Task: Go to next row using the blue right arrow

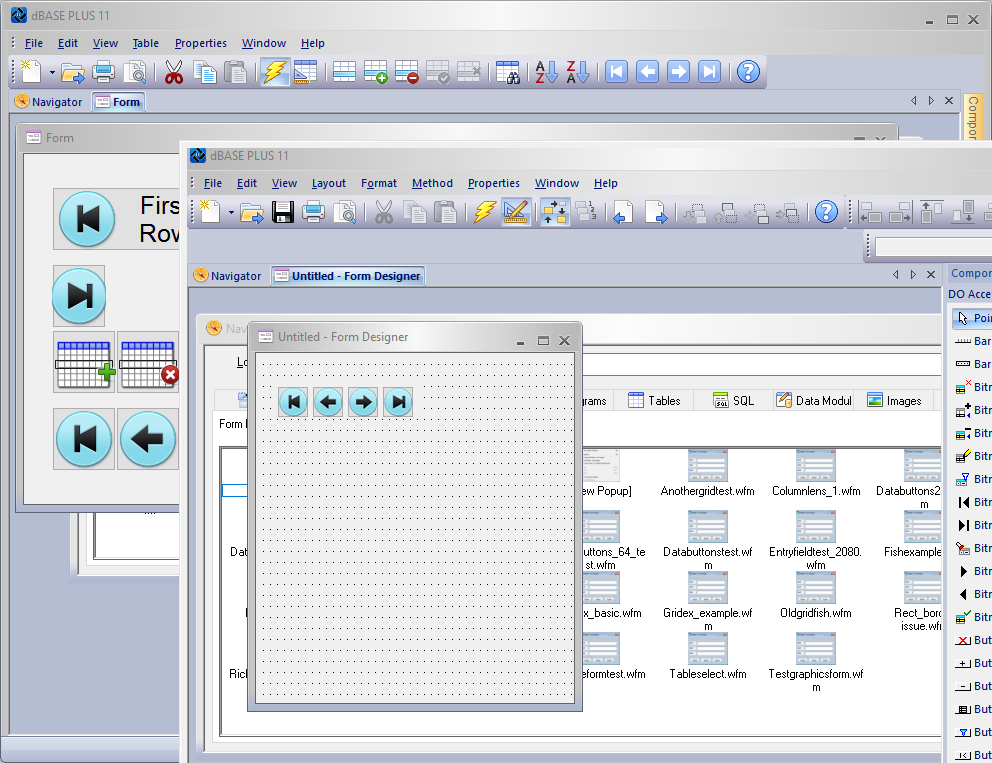Action: coord(678,72)
